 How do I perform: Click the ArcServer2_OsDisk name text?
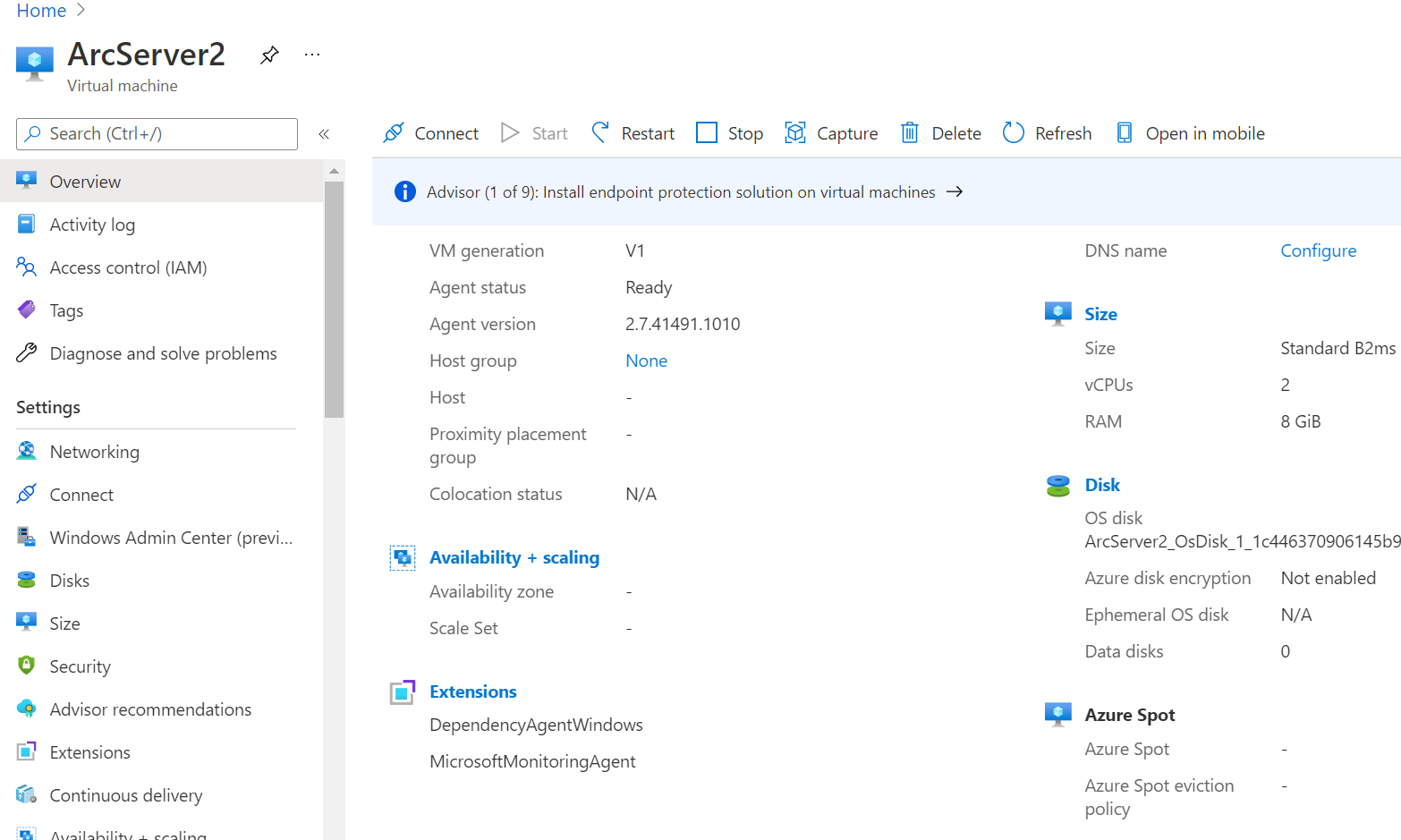(1243, 541)
